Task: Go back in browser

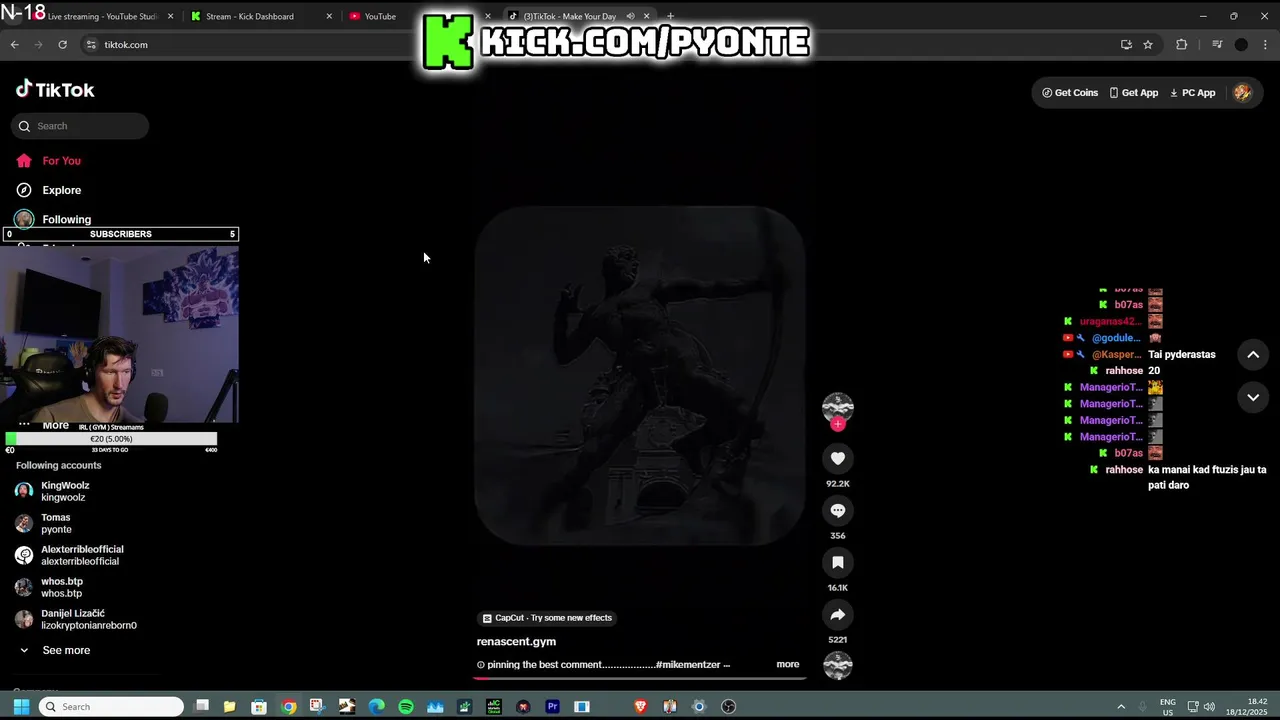Action: tap(14, 45)
